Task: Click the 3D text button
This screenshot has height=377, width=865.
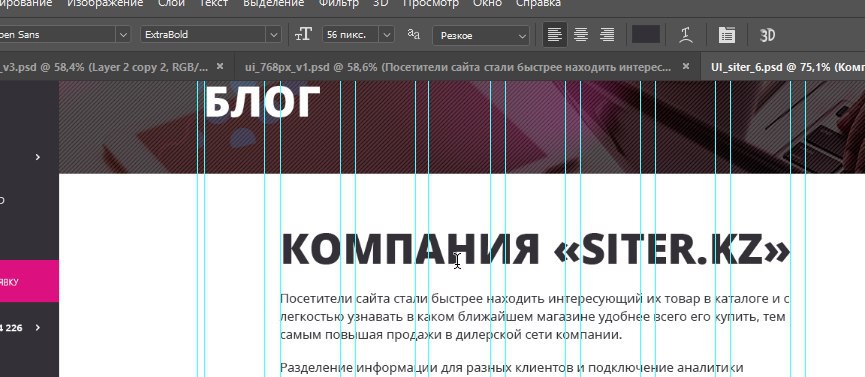Action: click(x=767, y=35)
